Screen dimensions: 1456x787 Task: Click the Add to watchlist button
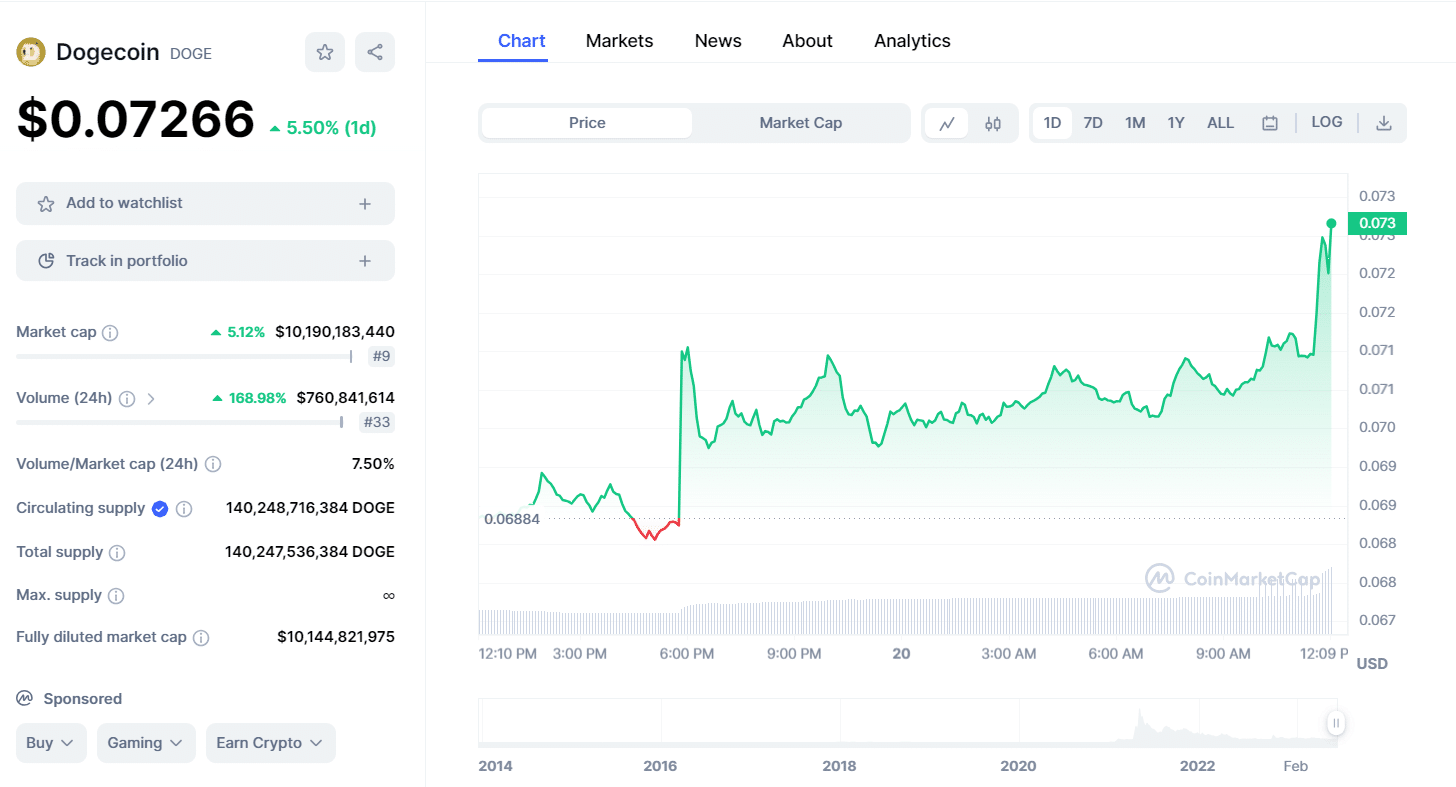coord(205,203)
